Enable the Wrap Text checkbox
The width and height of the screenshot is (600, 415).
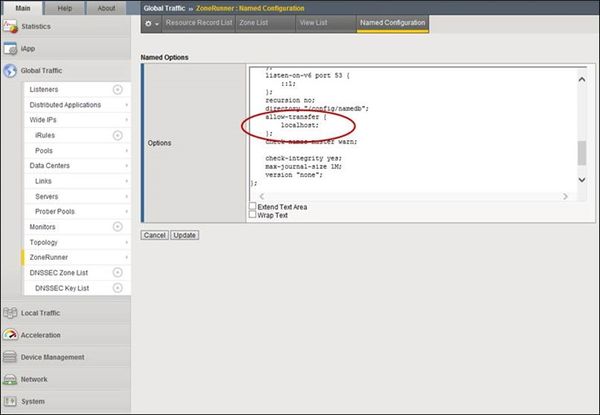point(253,215)
